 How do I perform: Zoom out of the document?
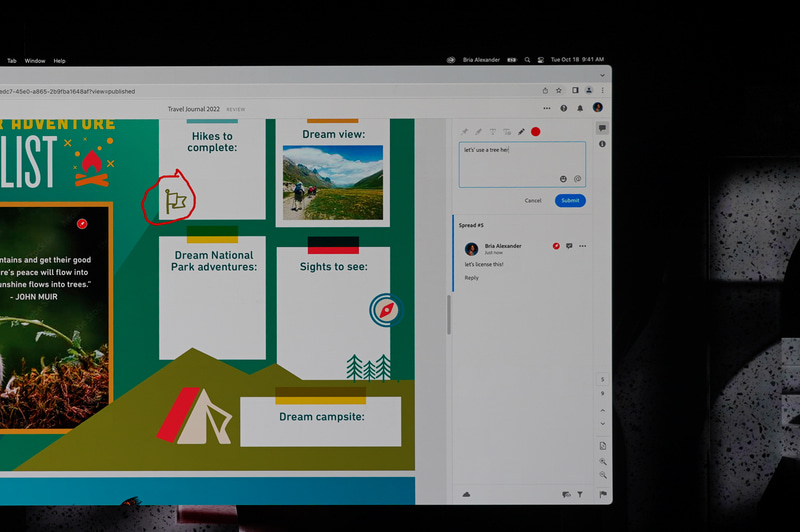click(x=603, y=475)
